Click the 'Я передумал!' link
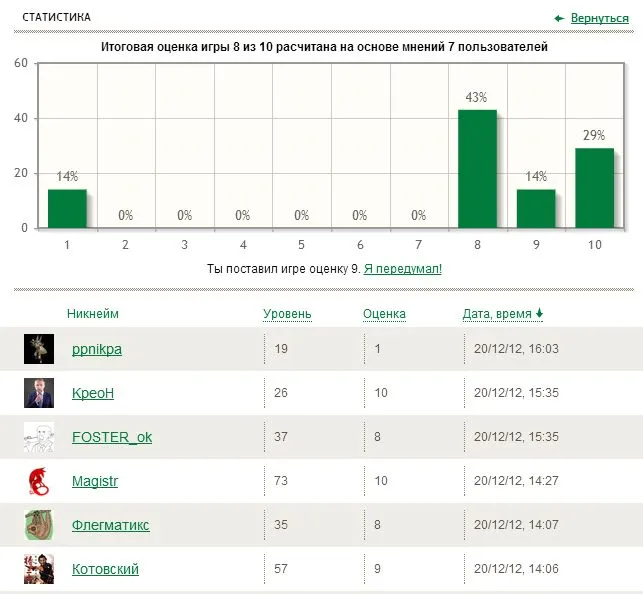 click(402, 269)
